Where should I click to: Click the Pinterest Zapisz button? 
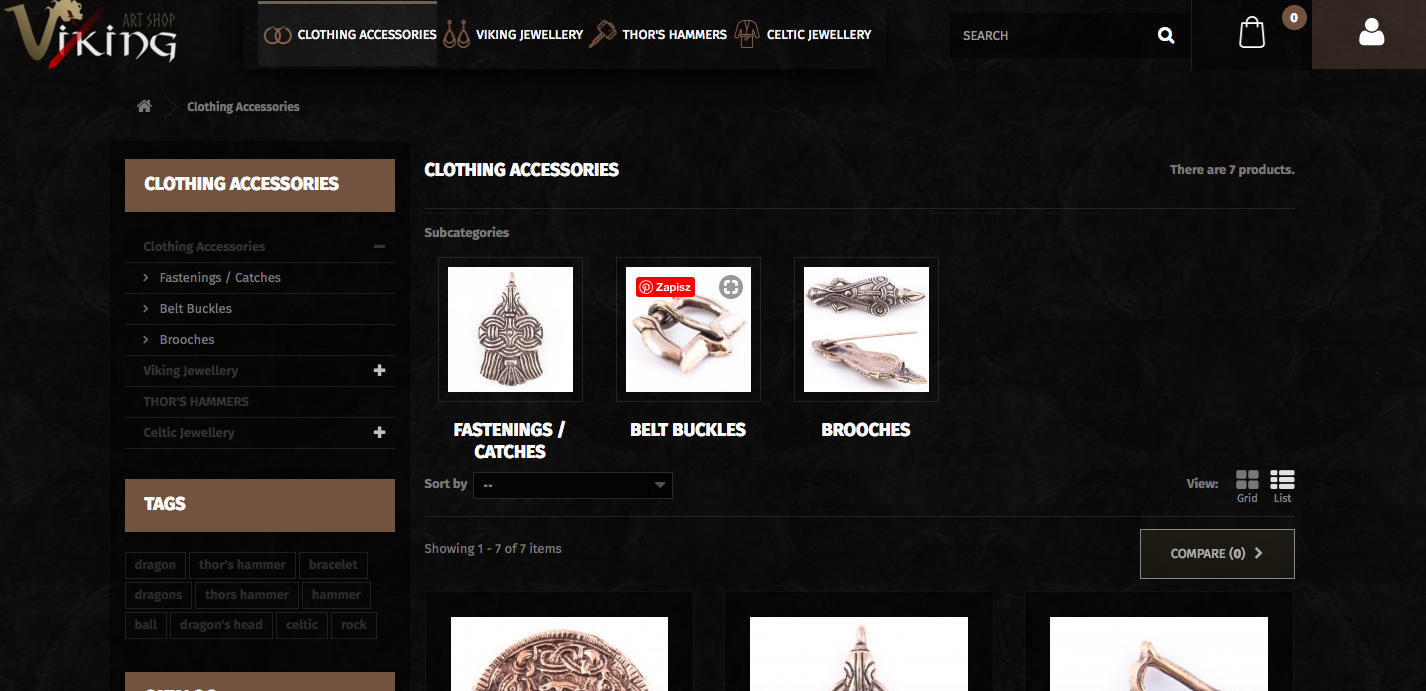click(x=665, y=287)
